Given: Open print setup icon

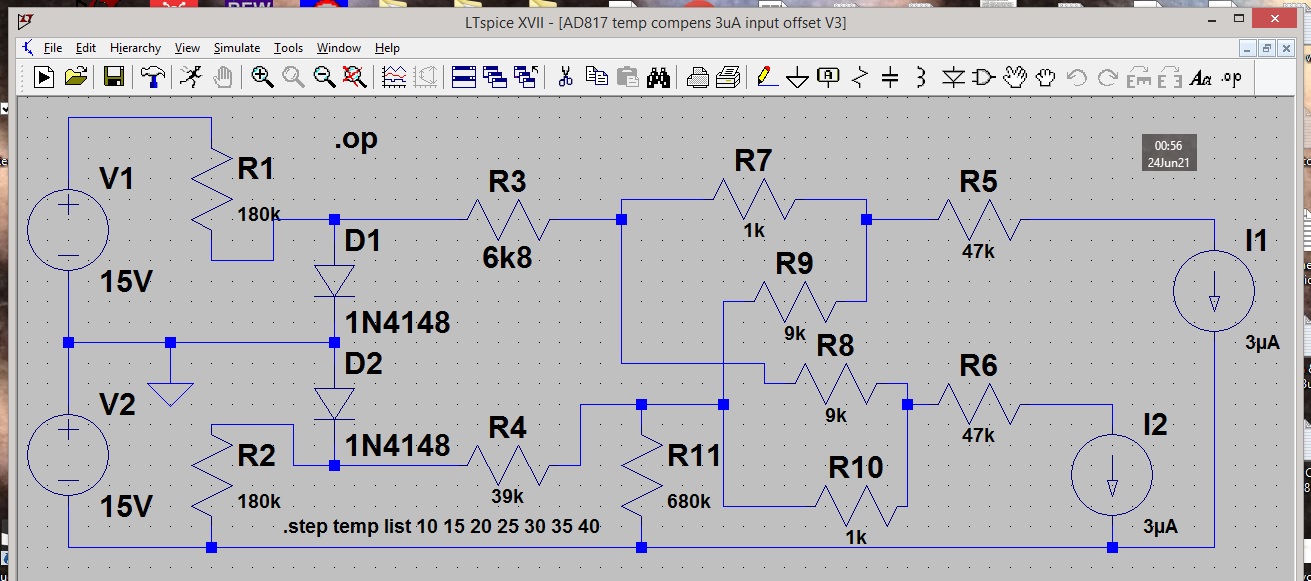Looking at the screenshot, I should (x=698, y=77).
